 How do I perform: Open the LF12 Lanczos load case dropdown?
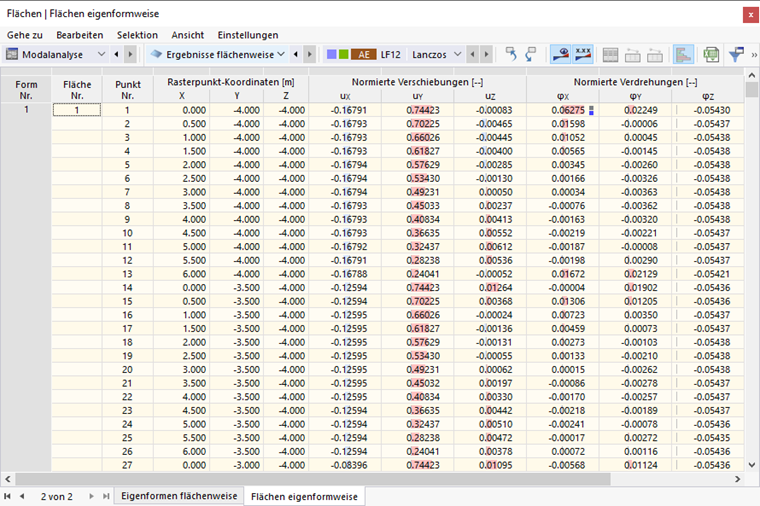[458, 54]
